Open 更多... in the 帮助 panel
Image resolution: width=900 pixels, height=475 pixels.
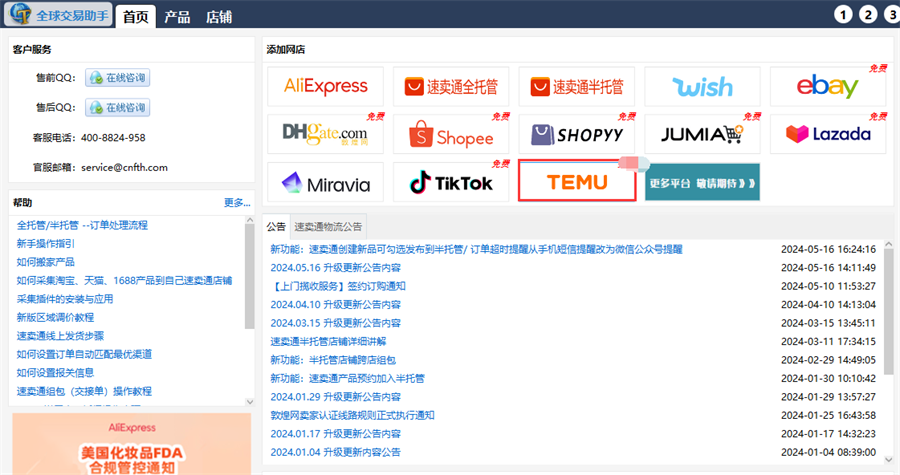point(237,203)
